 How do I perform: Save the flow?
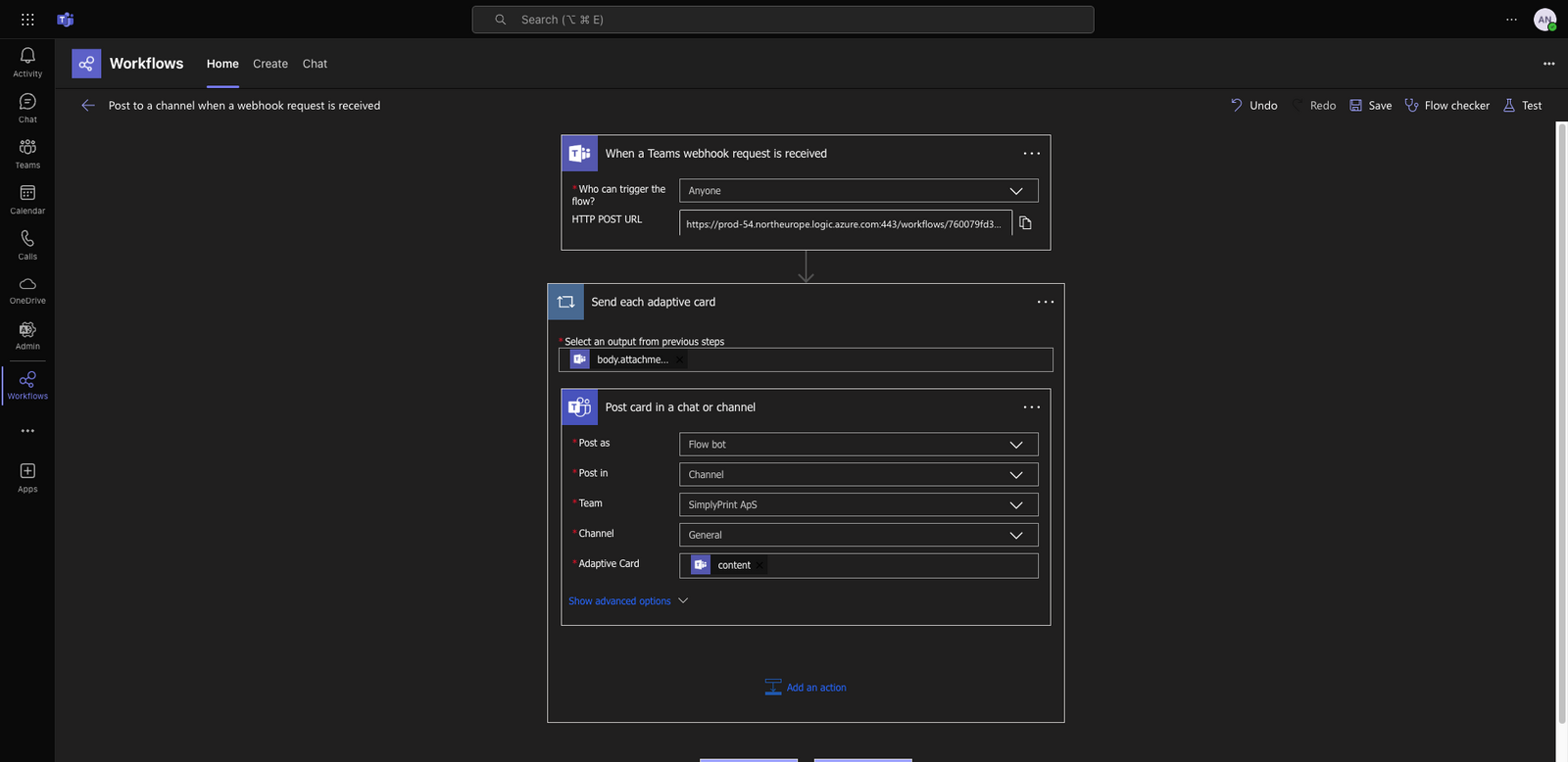pyautogui.click(x=1370, y=106)
